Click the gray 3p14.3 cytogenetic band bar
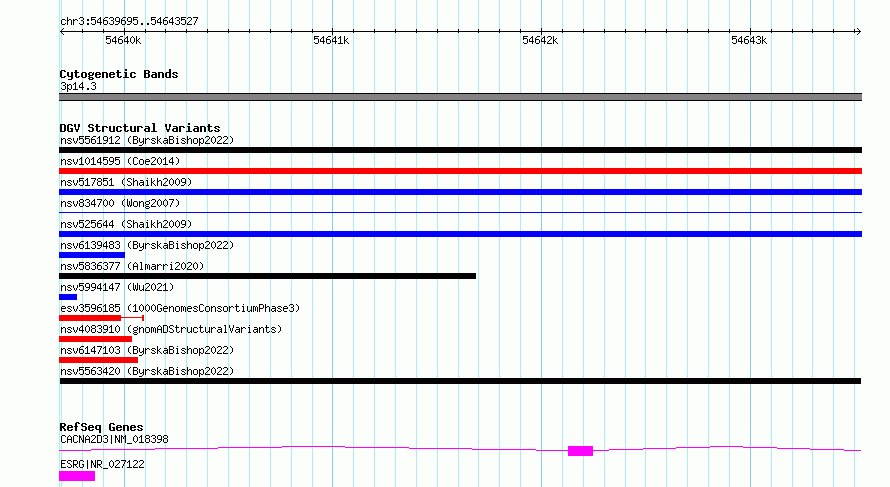Image resolution: width=890 pixels, height=487 pixels. click(x=460, y=97)
